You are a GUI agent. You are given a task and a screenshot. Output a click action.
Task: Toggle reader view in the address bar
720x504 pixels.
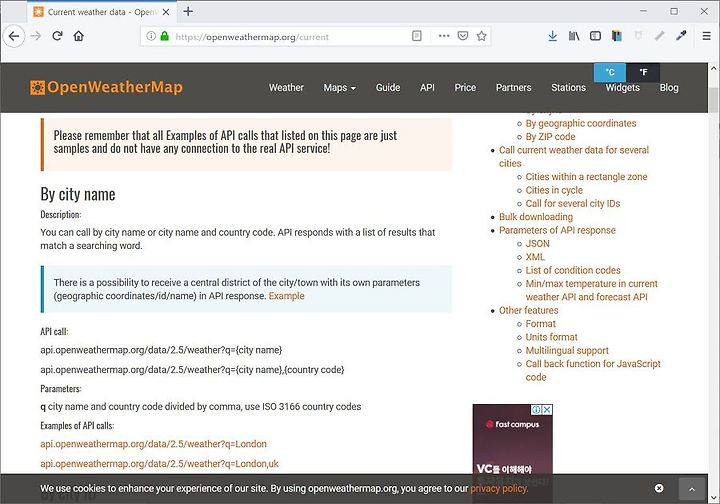tap(416, 36)
